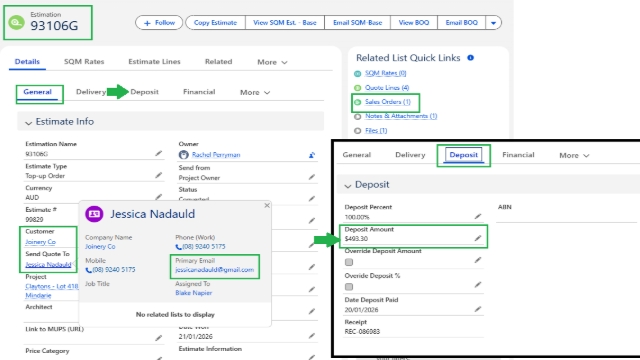Open View SQM Est. - Base
This screenshot has width=640, height=360.
coord(284,23)
